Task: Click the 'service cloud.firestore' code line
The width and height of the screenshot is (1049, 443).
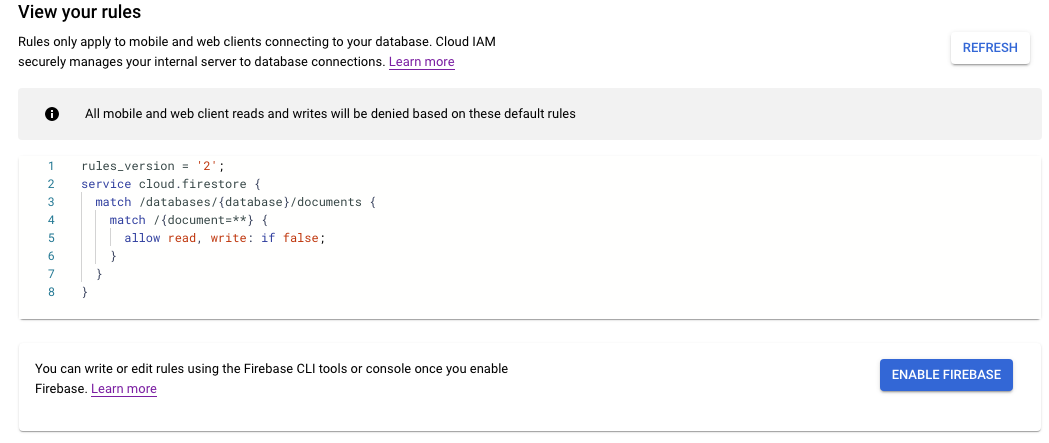Action: (170, 184)
